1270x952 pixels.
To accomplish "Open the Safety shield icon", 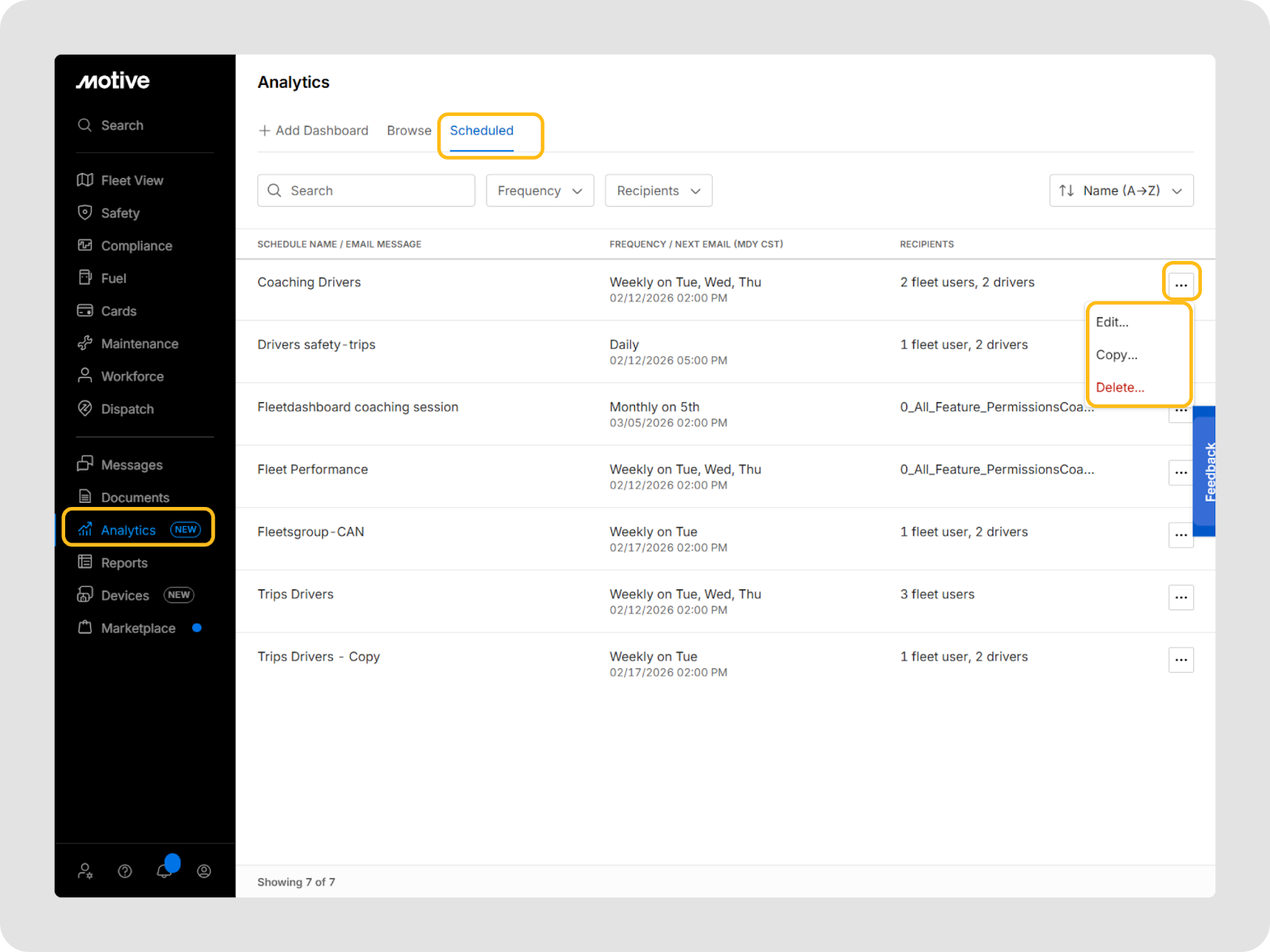I will click(x=85, y=213).
